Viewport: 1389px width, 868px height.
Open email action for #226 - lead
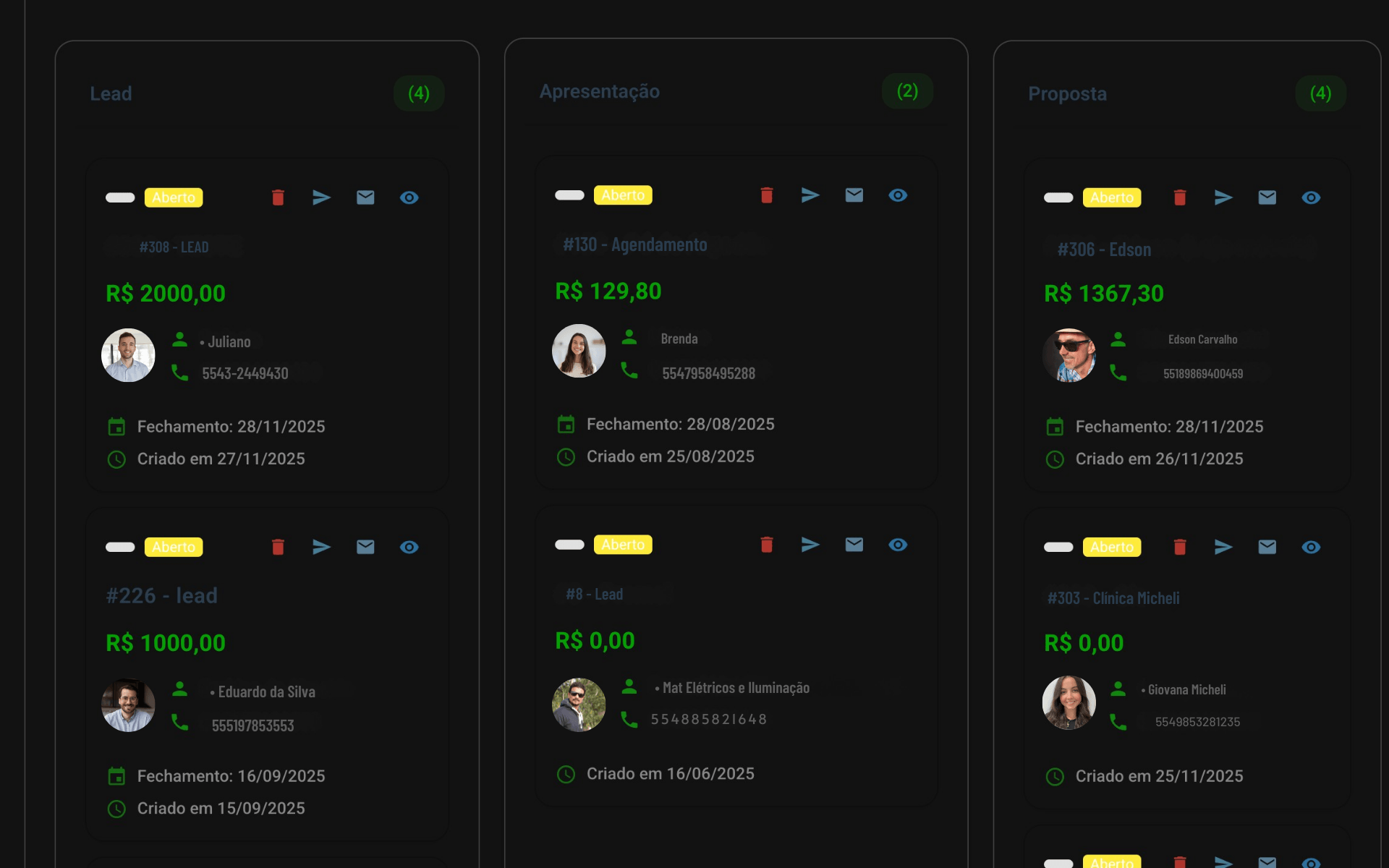[365, 547]
